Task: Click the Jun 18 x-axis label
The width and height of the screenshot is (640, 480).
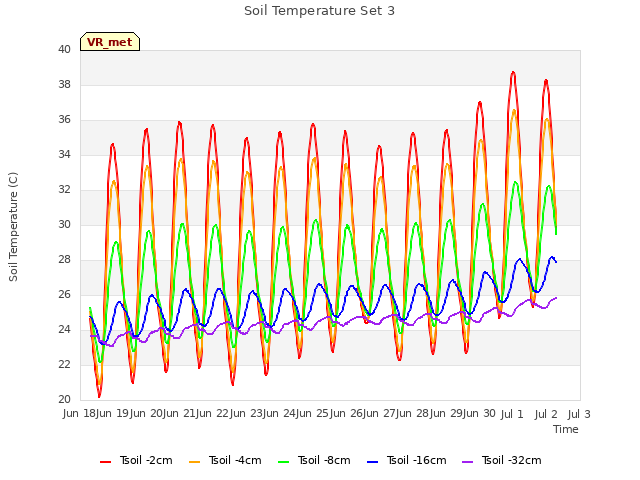Action: click(81, 414)
